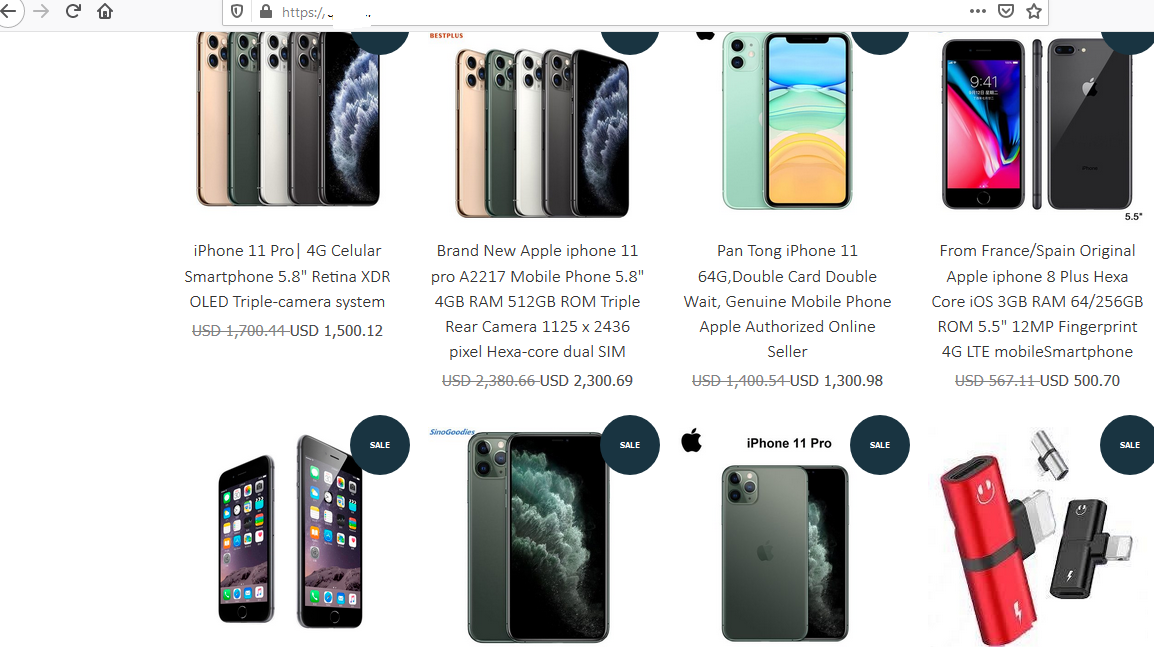Screen dimensions: 1154x664
Task: Go to browser home page icon
Action: [x=105, y=11]
